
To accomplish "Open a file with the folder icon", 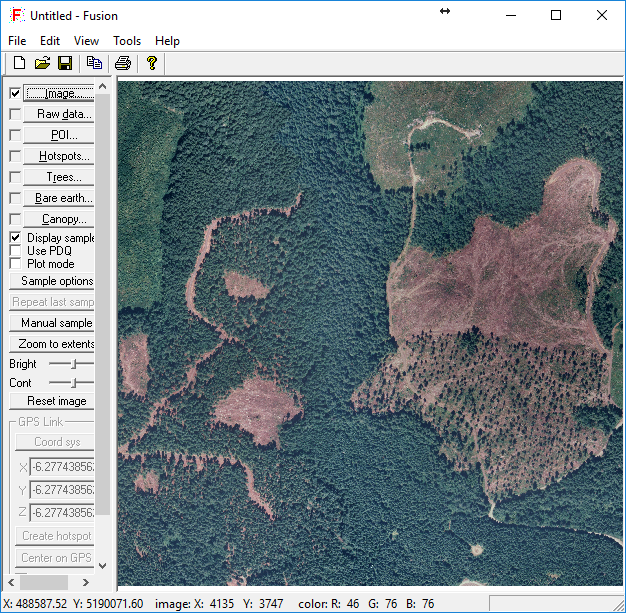I will click(x=42, y=63).
